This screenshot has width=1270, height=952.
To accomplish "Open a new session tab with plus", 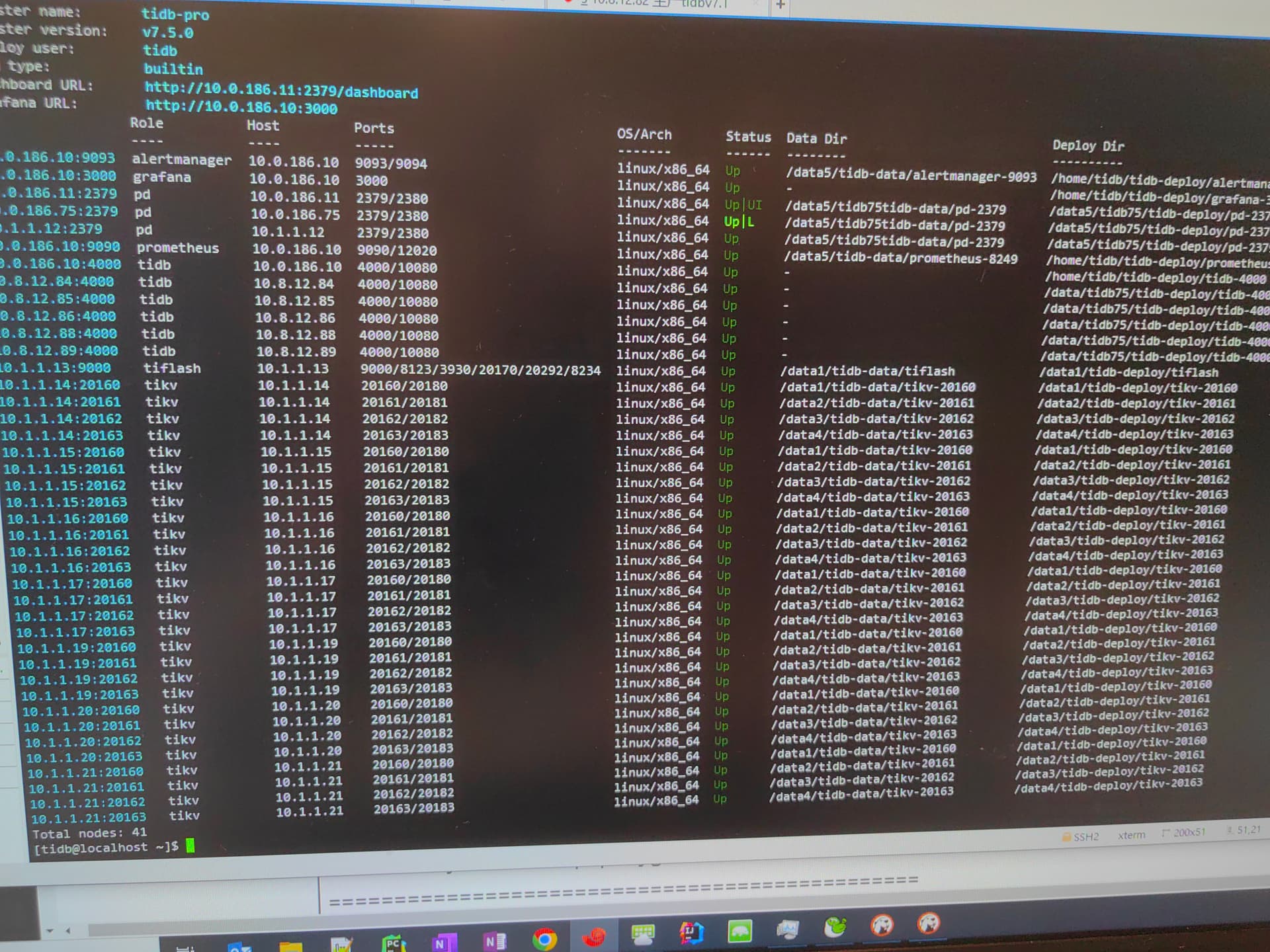I will tap(781, 5).
